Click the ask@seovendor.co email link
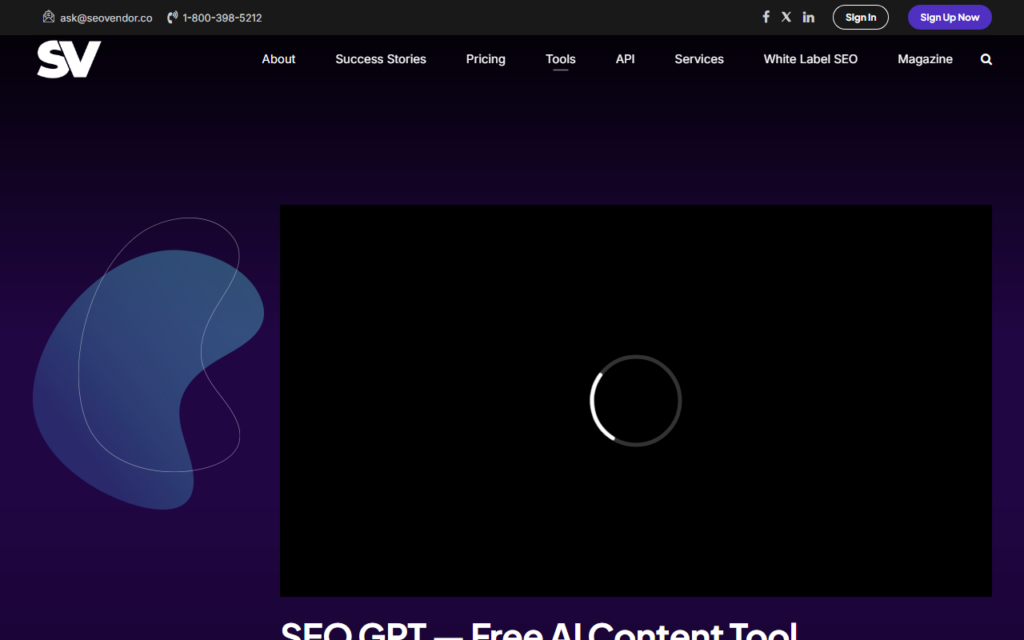Screen dimensions: 1024x640 106,18
